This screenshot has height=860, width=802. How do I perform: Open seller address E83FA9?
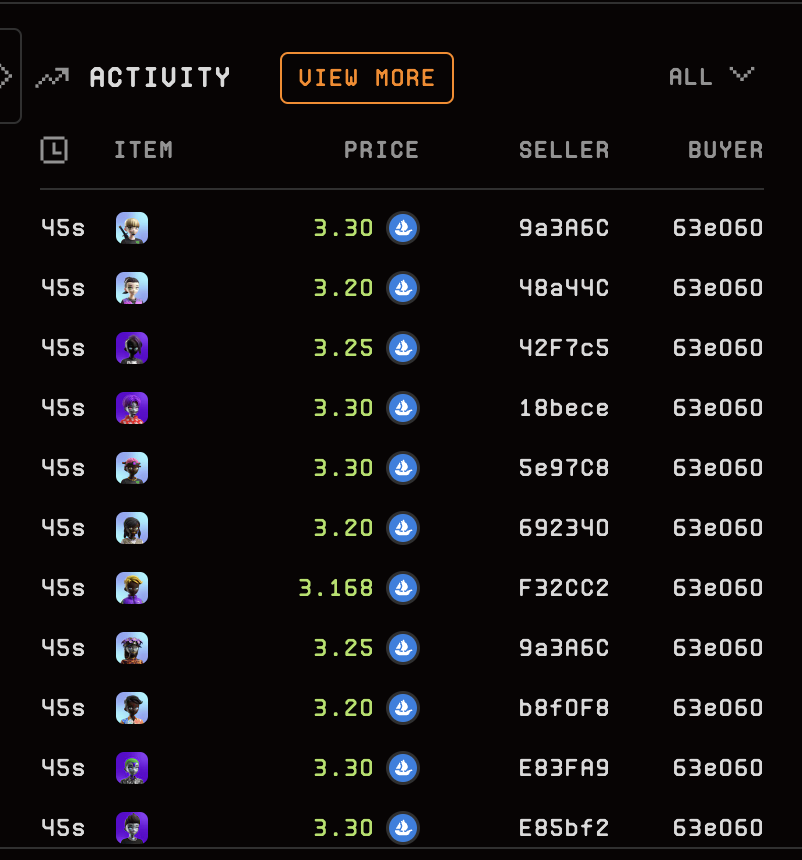pyautogui.click(x=564, y=768)
